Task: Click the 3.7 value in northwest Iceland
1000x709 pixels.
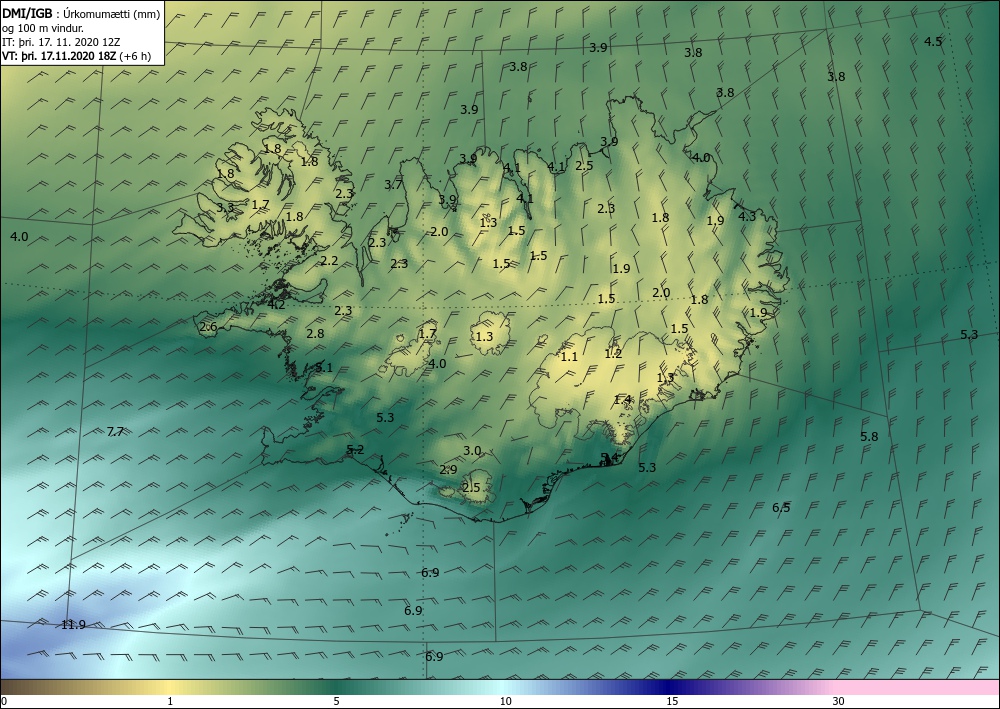Action: (x=393, y=185)
